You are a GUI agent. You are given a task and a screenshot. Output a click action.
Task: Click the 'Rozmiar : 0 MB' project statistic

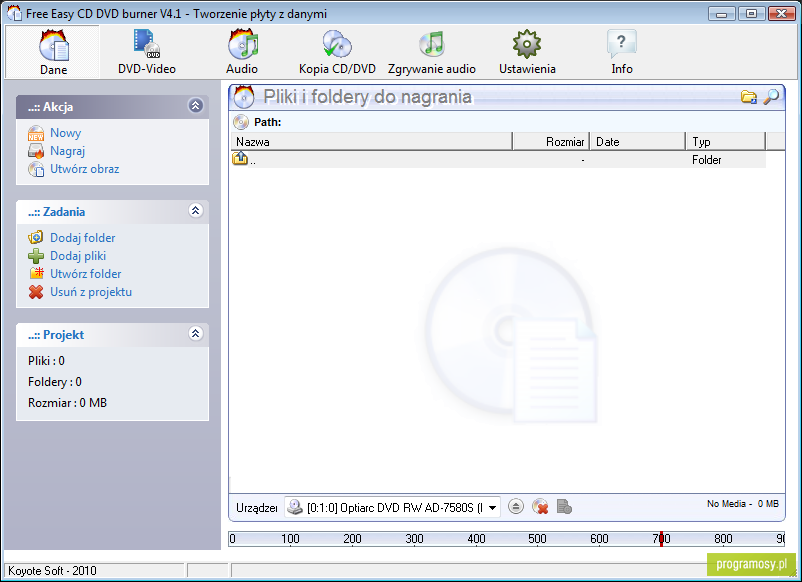pos(68,403)
